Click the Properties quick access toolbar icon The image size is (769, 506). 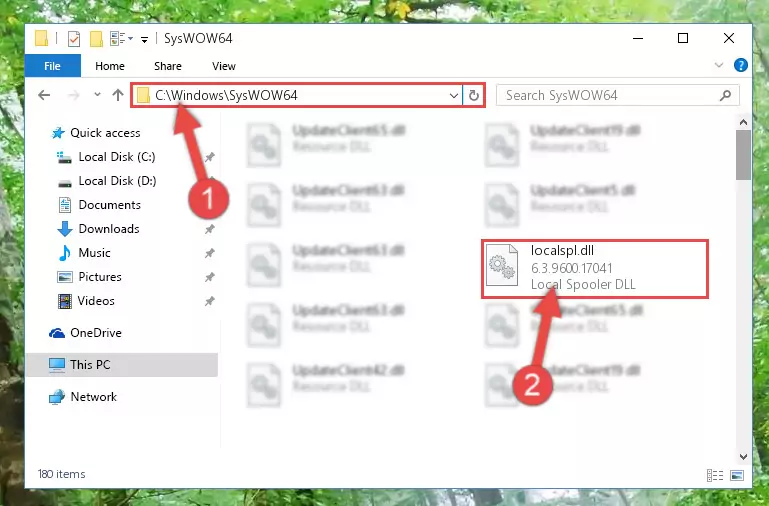(x=74, y=38)
